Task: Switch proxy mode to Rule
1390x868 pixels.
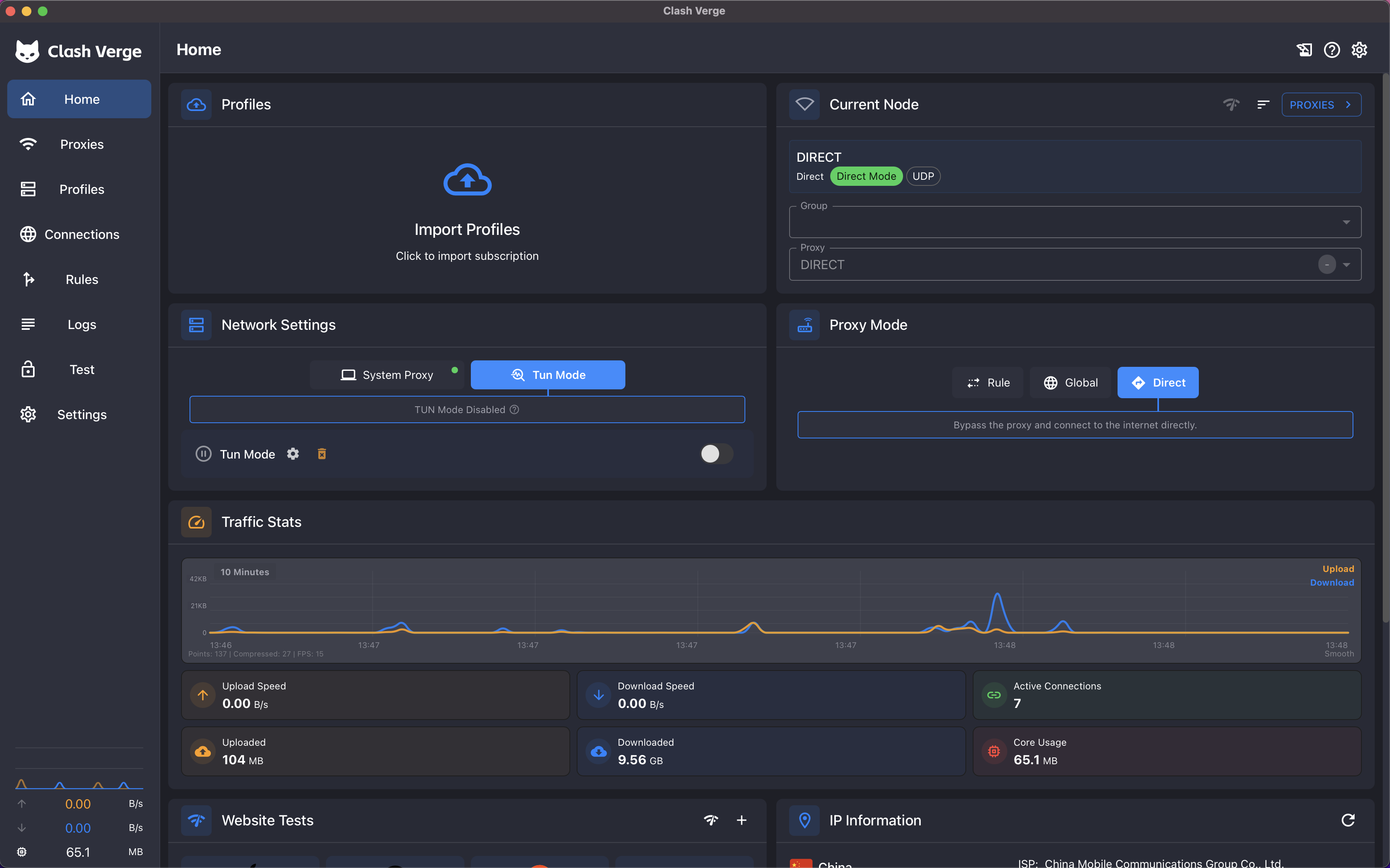Action: click(988, 383)
